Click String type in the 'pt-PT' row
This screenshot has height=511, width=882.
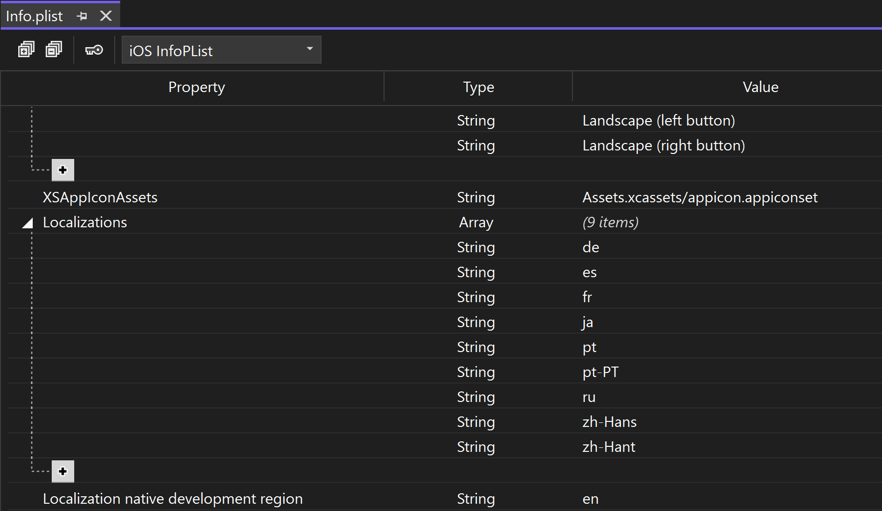tap(476, 372)
